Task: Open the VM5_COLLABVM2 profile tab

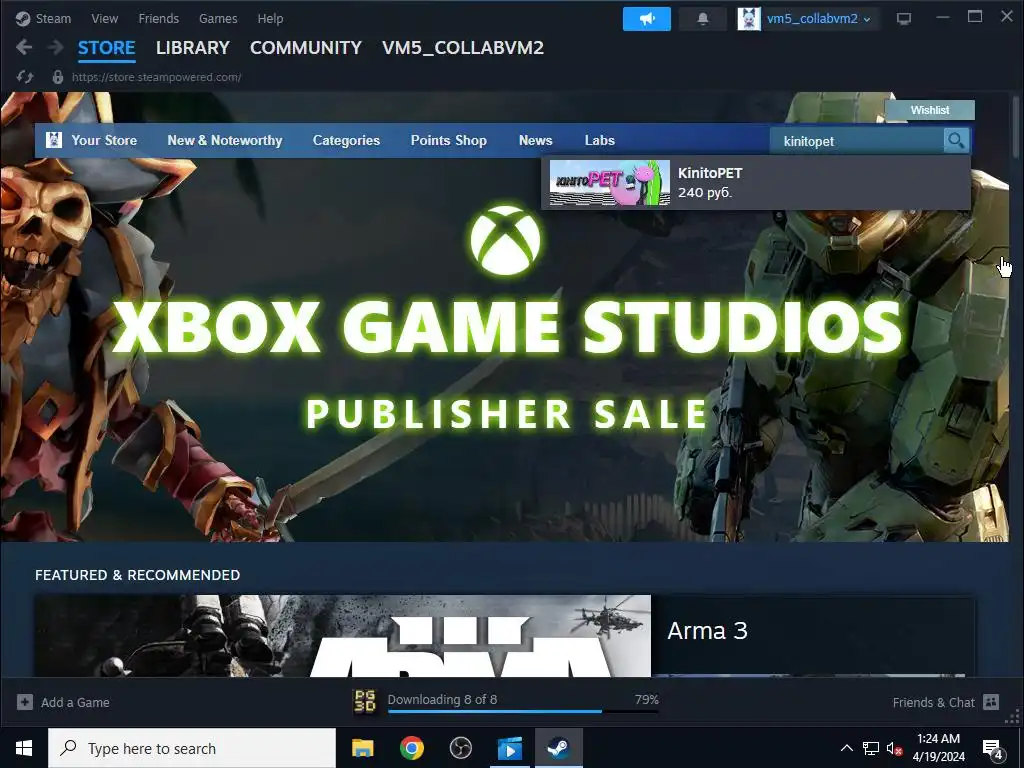Action: (462, 48)
